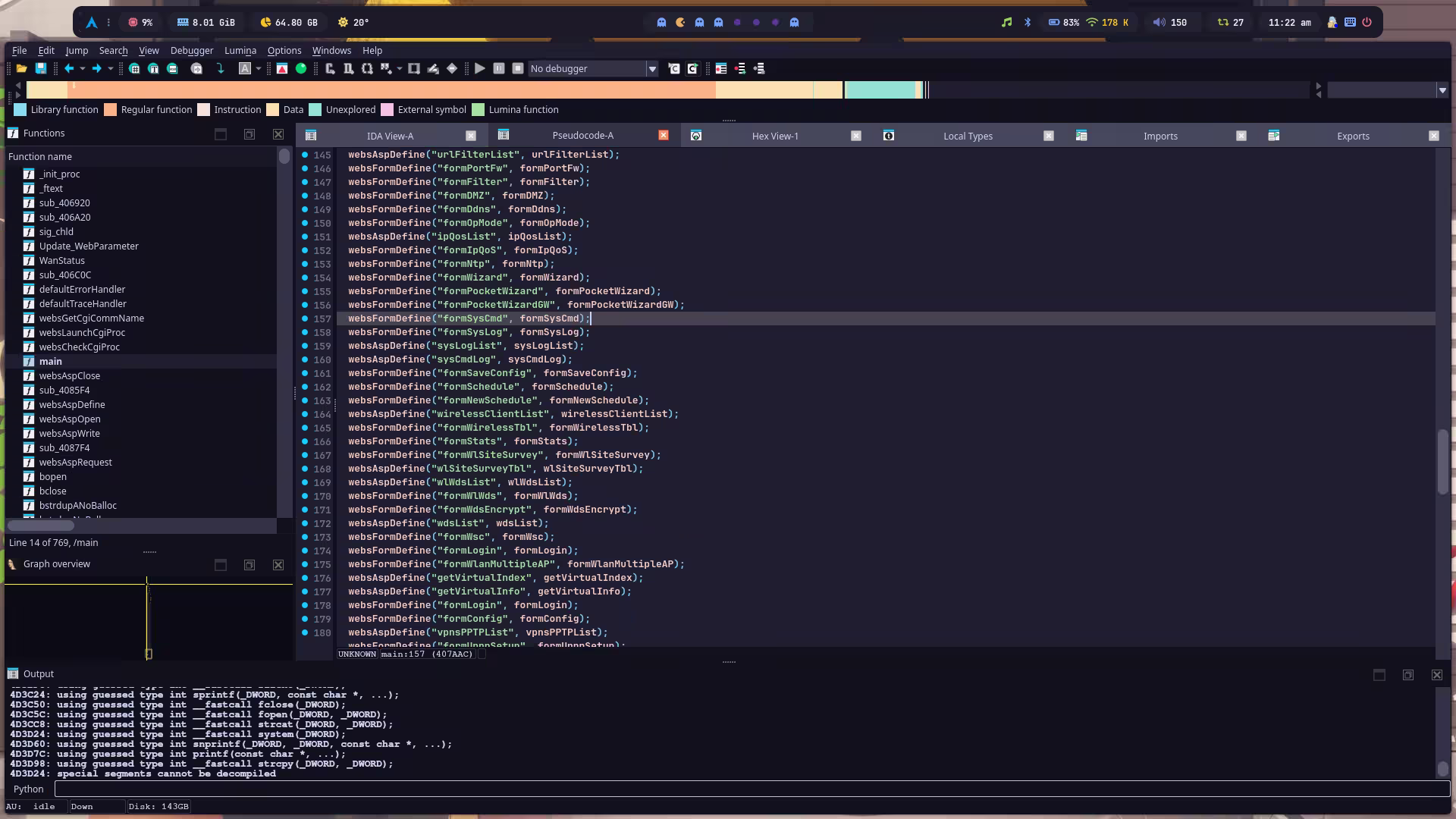Click the Regular function color swatch

click(111, 110)
